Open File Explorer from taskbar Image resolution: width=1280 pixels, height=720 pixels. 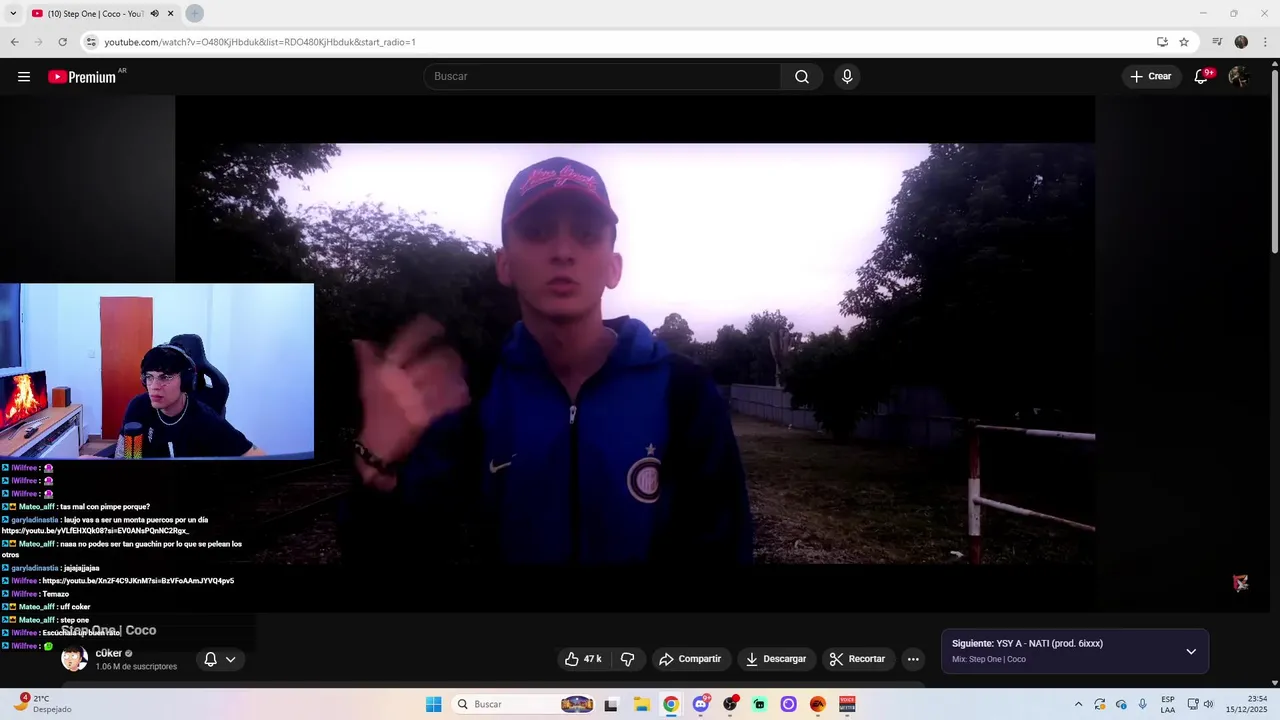click(640, 704)
